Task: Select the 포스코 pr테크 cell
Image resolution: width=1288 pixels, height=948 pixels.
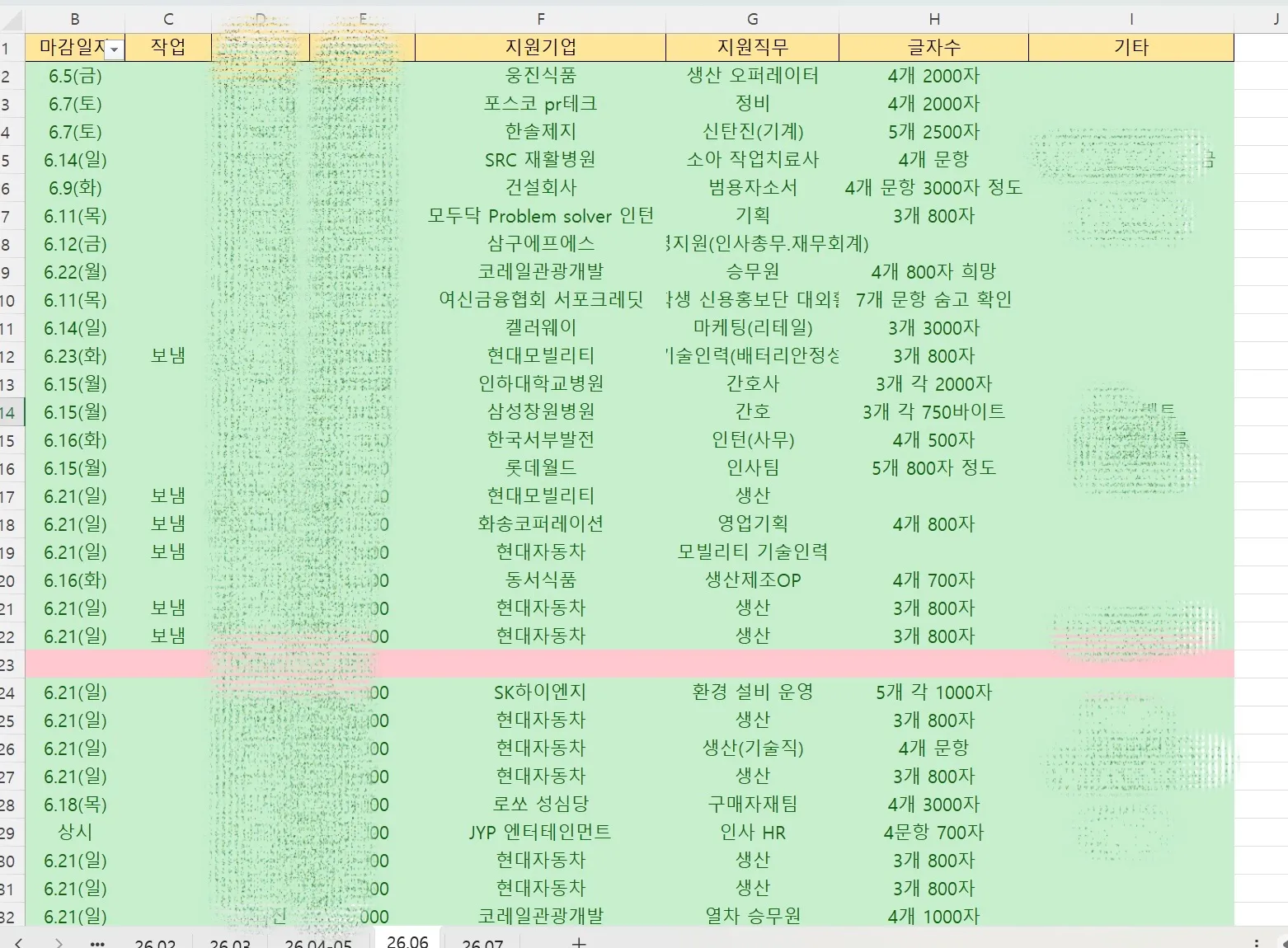Action: click(540, 104)
